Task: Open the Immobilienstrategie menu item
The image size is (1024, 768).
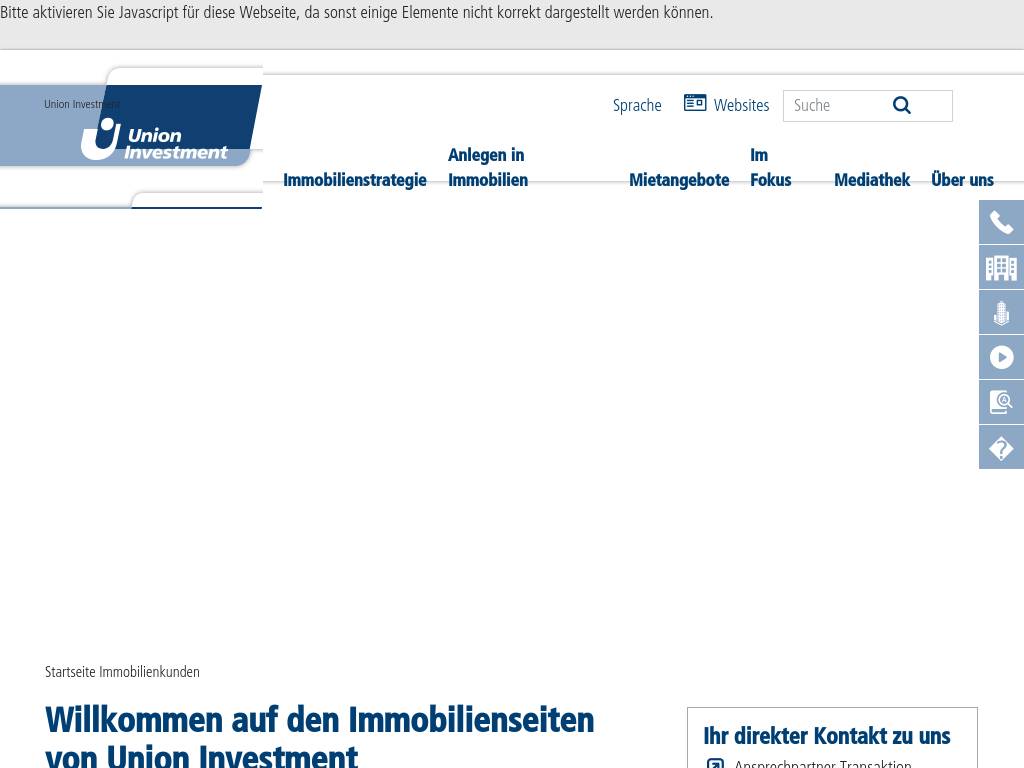Action: coord(355,181)
